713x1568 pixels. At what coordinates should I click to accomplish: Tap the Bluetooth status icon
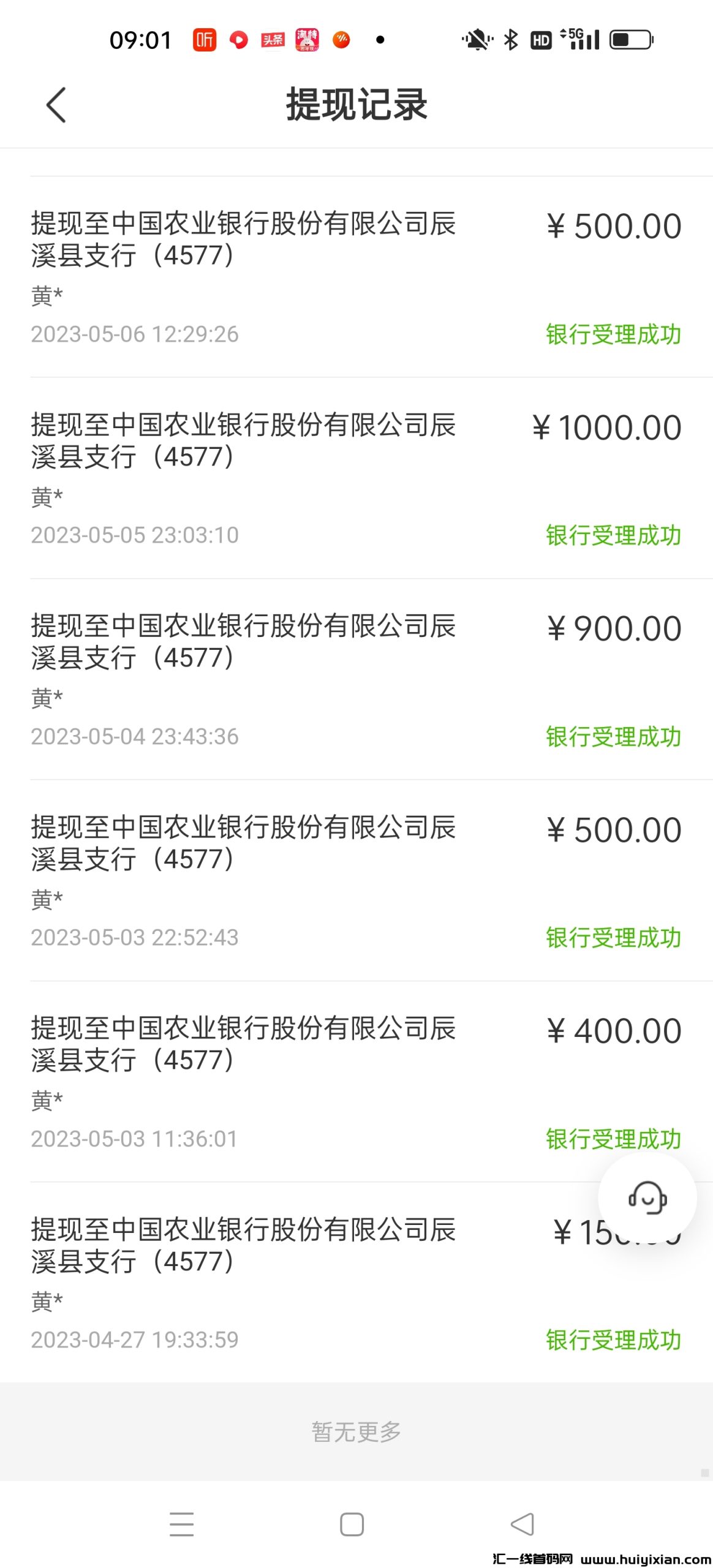pyautogui.click(x=511, y=40)
